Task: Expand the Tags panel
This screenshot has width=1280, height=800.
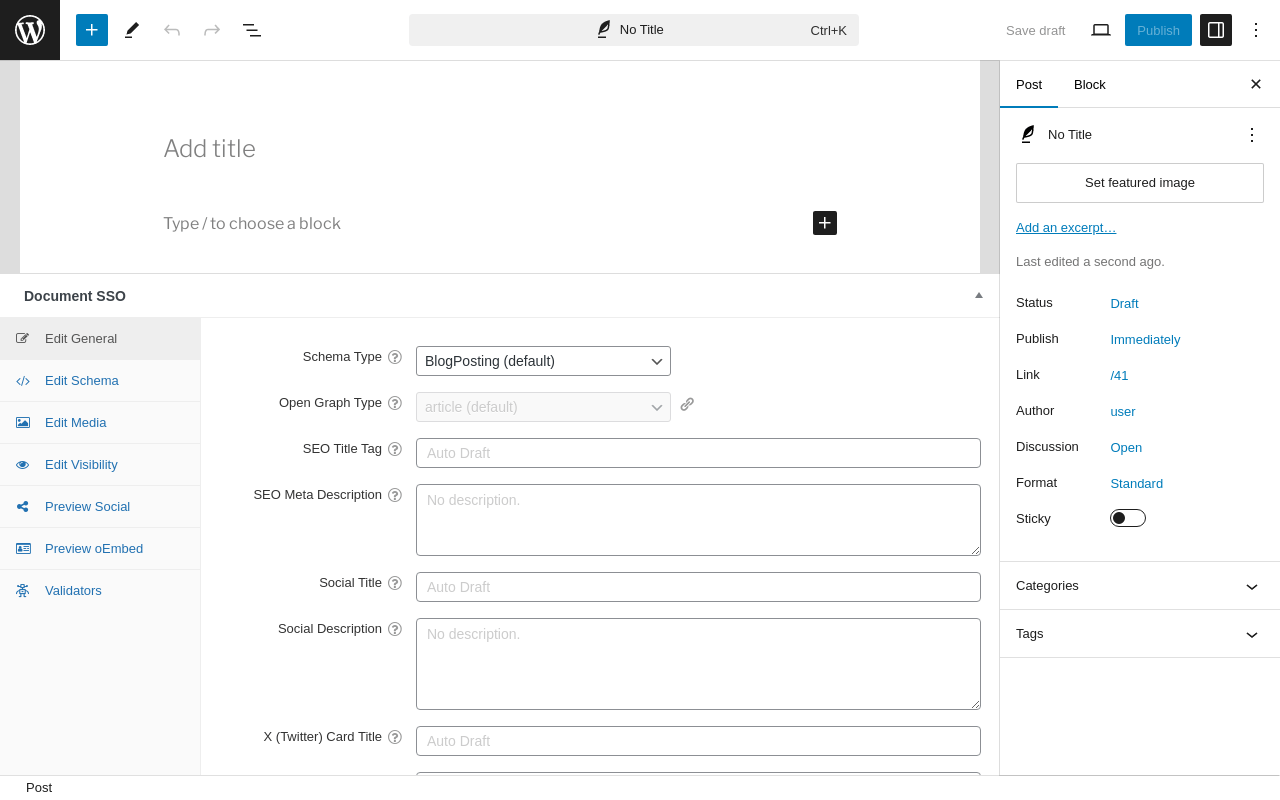Action: point(1139,634)
